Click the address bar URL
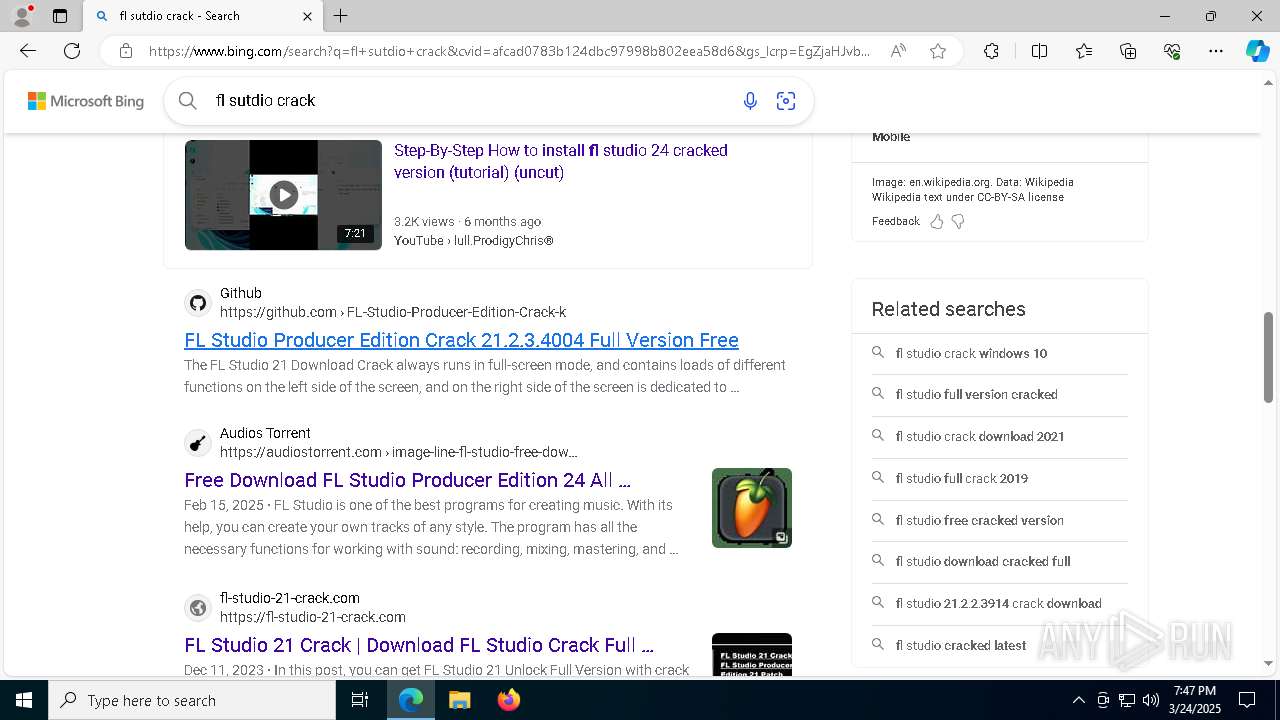The image size is (1280, 720). coord(509,51)
